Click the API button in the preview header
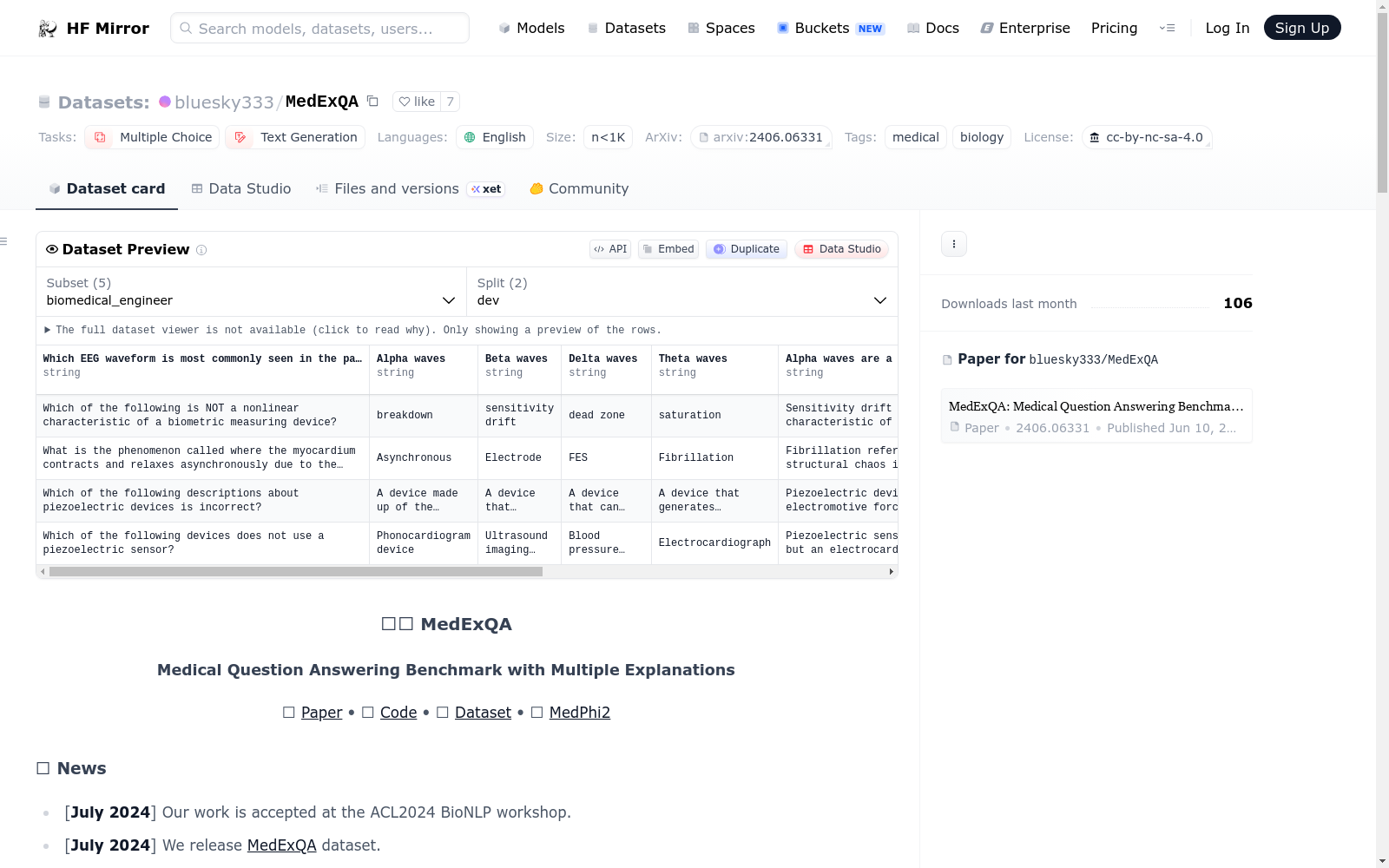The height and width of the screenshot is (868, 1389). (x=610, y=249)
